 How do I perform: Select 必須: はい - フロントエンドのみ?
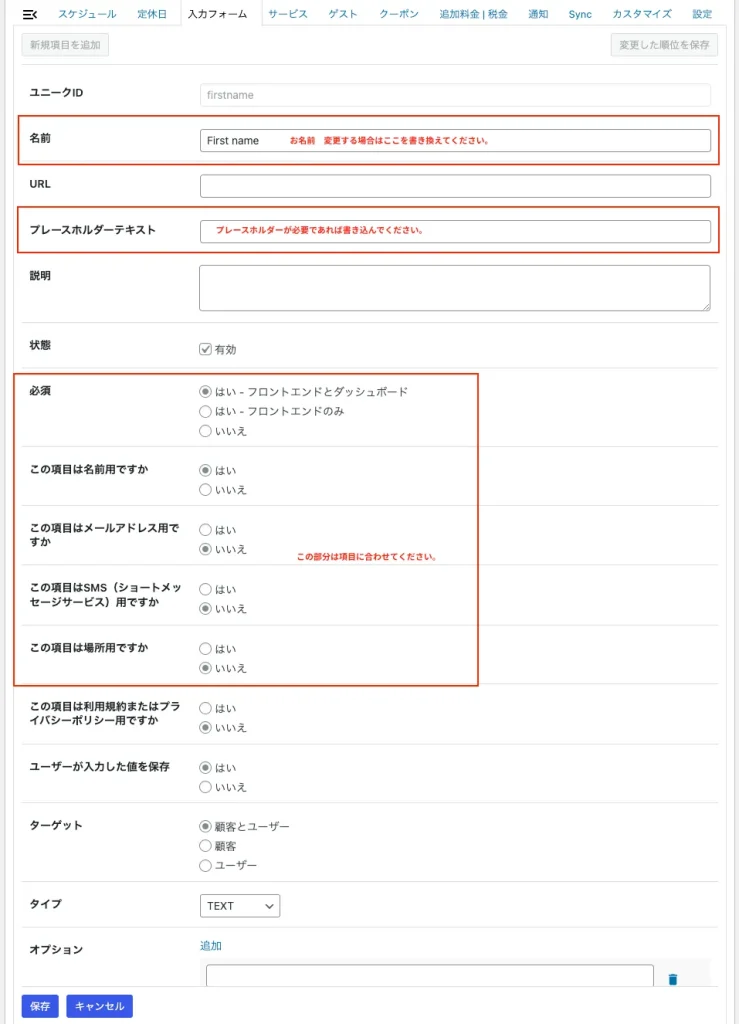tap(205, 411)
